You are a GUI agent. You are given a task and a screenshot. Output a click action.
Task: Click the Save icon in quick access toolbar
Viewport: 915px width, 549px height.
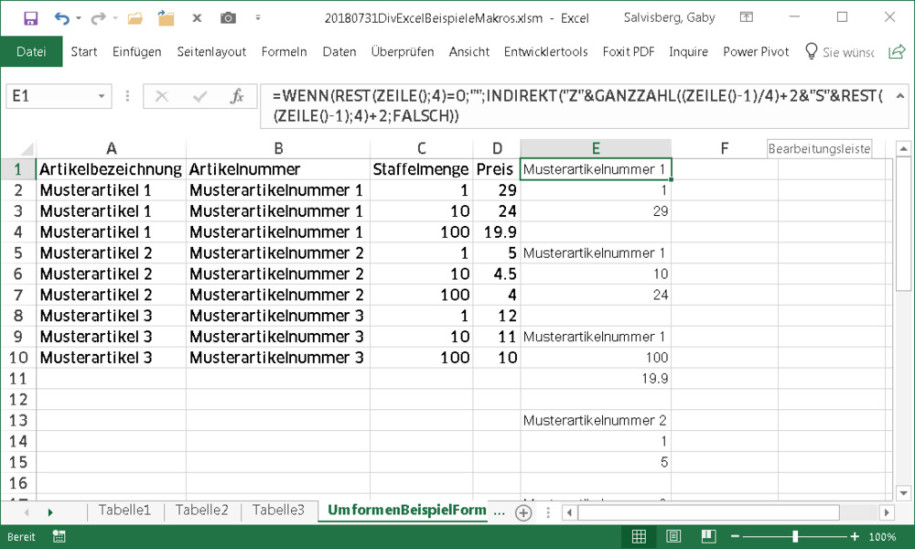coord(30,18)
